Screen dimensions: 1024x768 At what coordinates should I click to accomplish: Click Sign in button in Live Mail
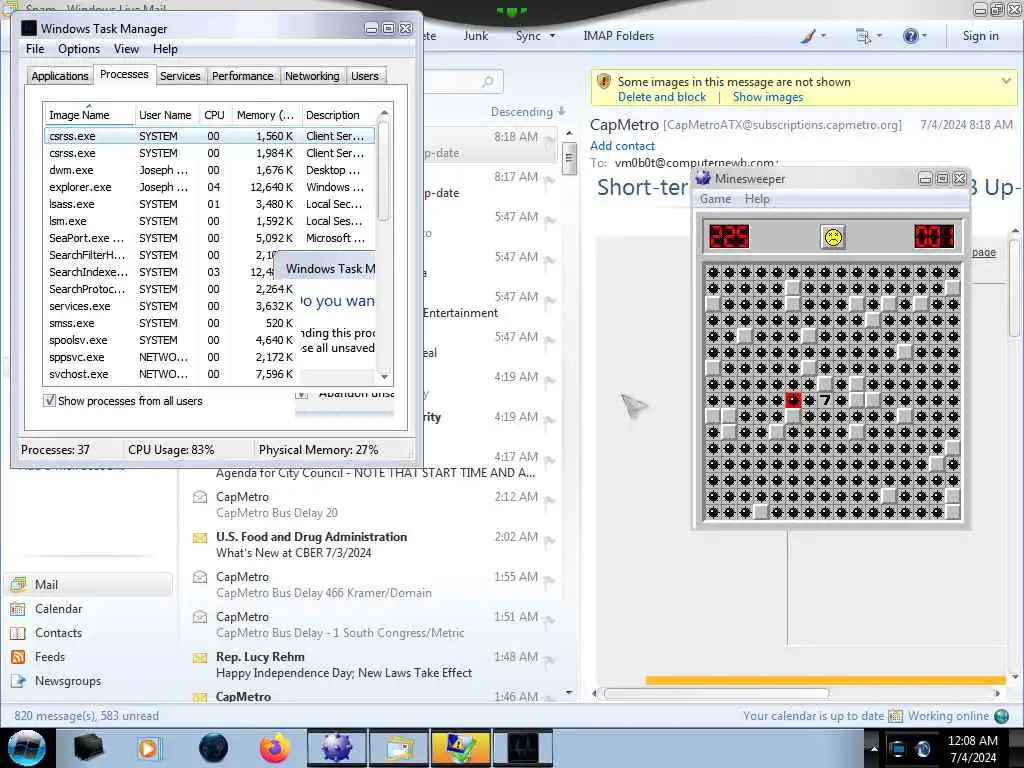(x=980, y=36)
